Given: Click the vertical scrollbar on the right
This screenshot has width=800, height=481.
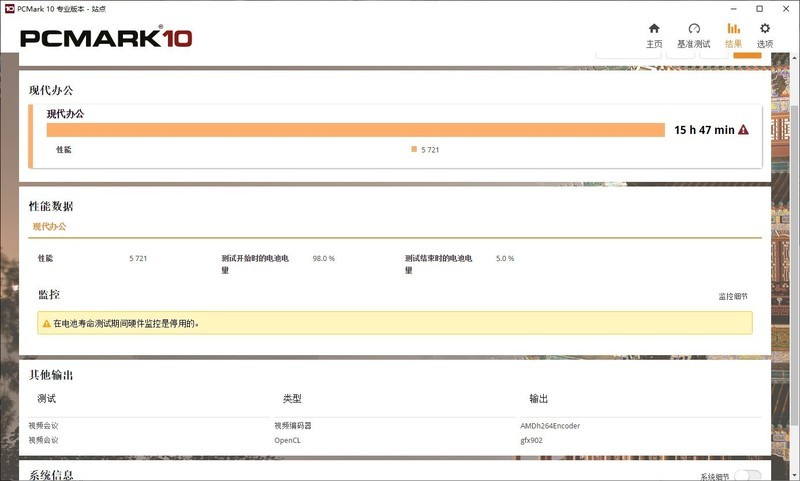Looking at the screenshot, I should (795, 265).
